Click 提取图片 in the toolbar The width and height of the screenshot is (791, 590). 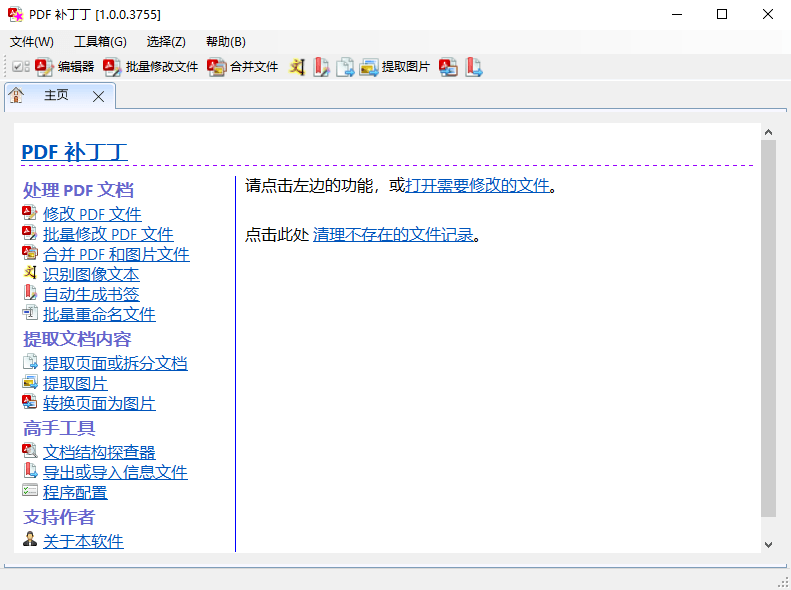(x=395, y=67)
